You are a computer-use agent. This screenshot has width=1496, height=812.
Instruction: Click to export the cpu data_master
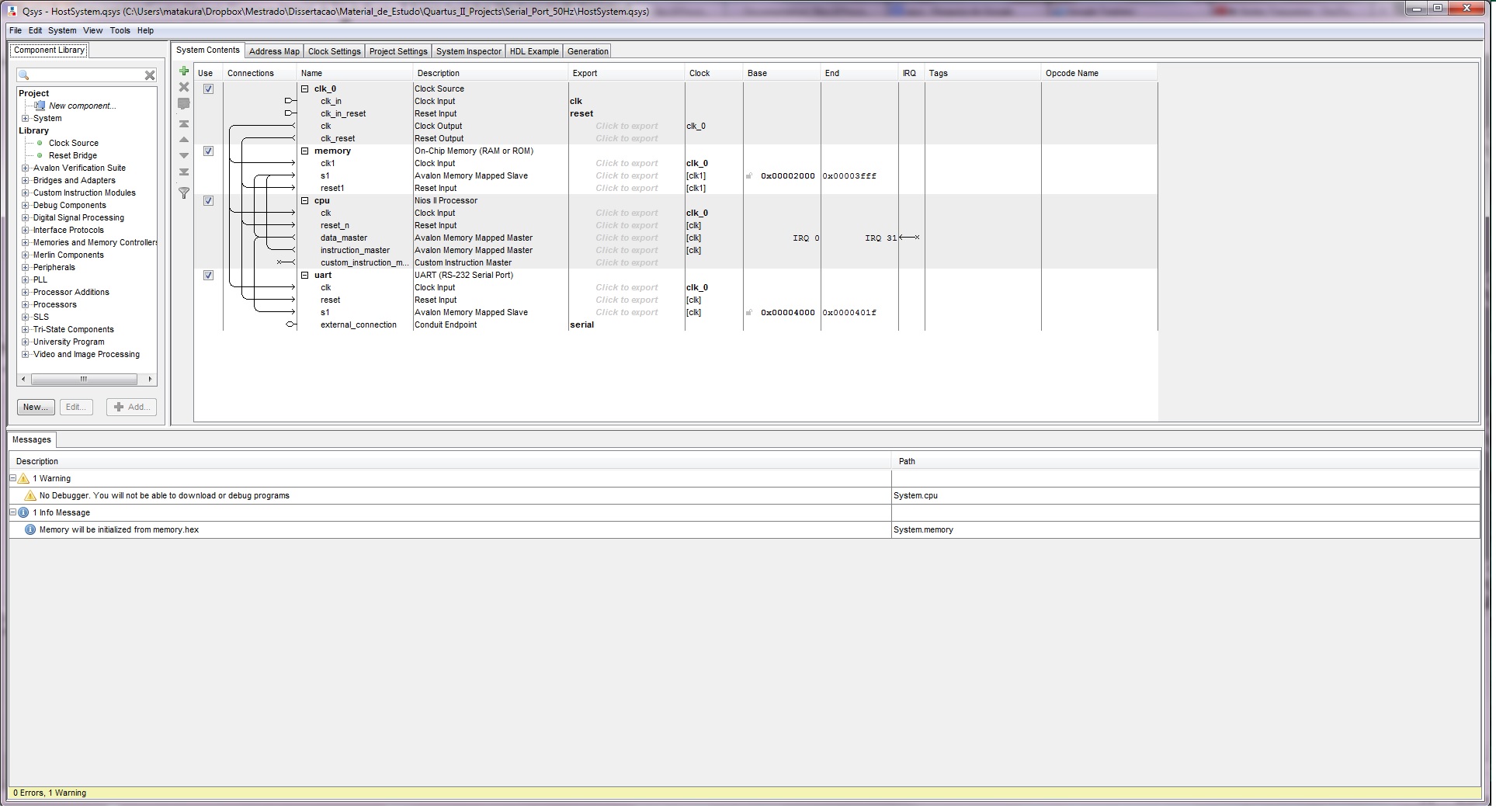tap(627, 238)
